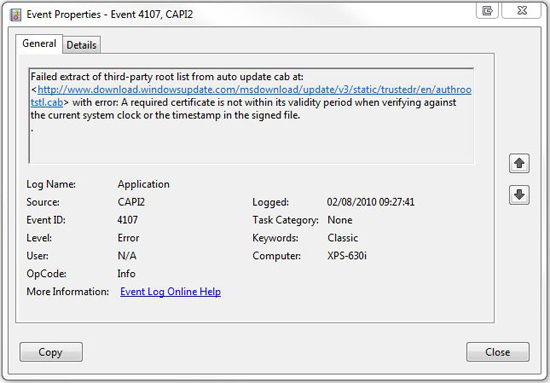Click the OpCode value 'Info'
This screenshot has height=383, width=550.
[x=126, y=274]
